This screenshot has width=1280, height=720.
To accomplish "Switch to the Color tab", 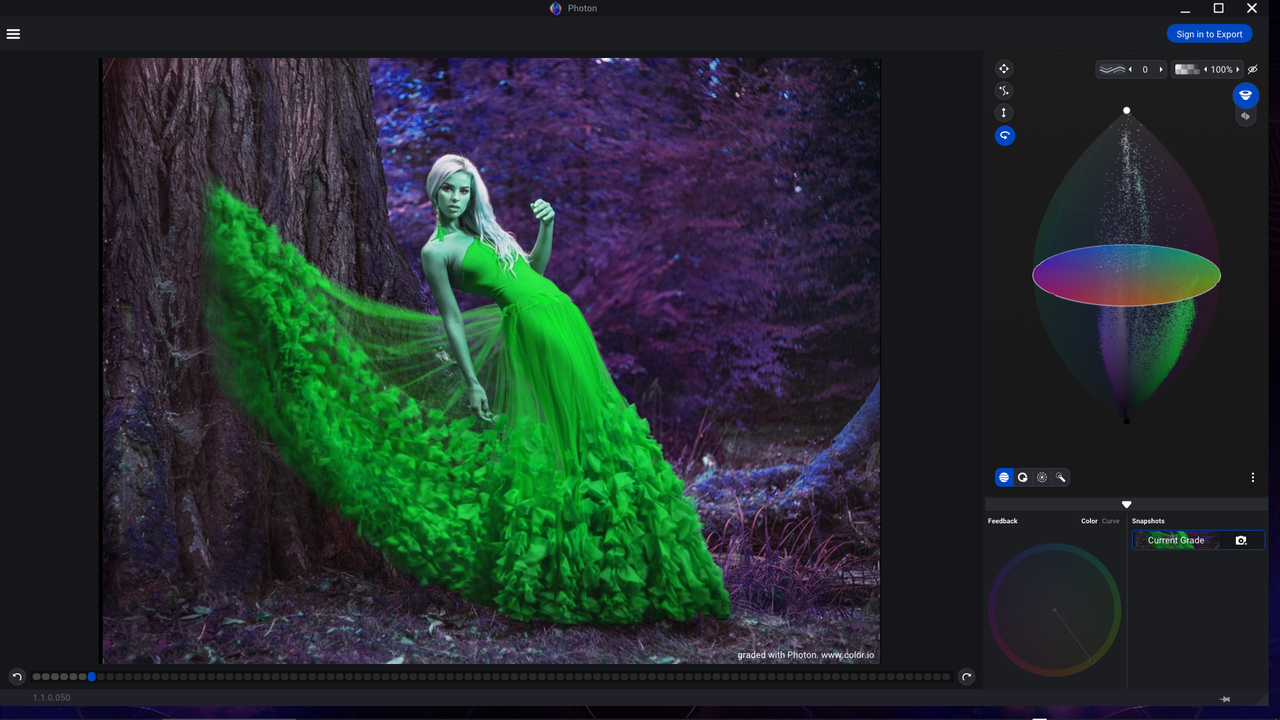I will point(1089,521).
